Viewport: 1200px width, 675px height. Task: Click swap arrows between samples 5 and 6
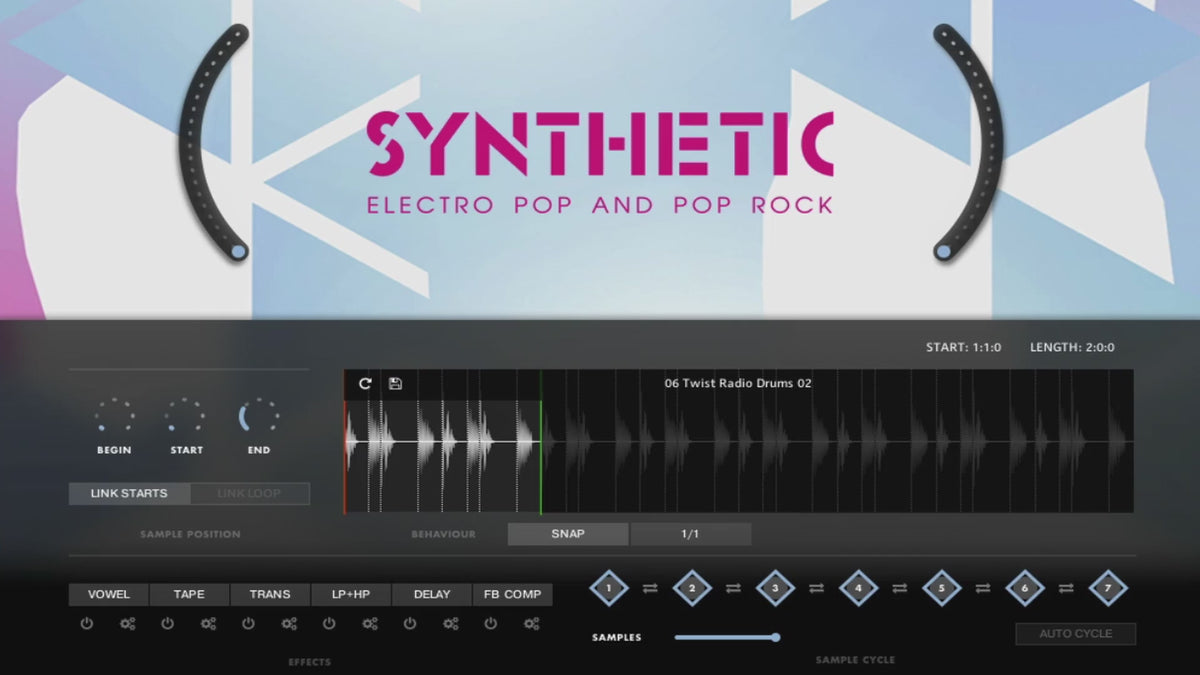(x=983, y=589)
